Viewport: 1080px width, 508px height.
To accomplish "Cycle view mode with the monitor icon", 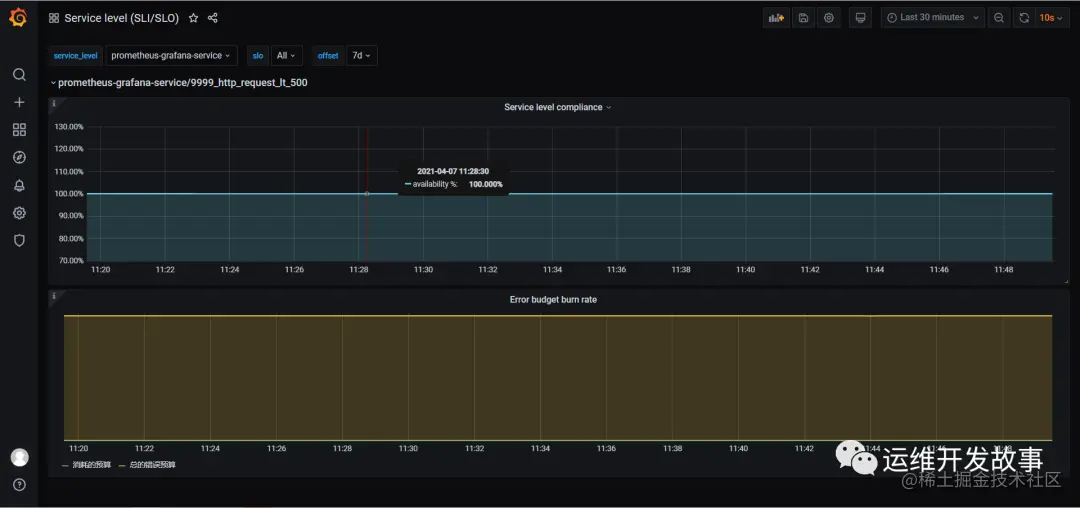I will click(860, 18).
